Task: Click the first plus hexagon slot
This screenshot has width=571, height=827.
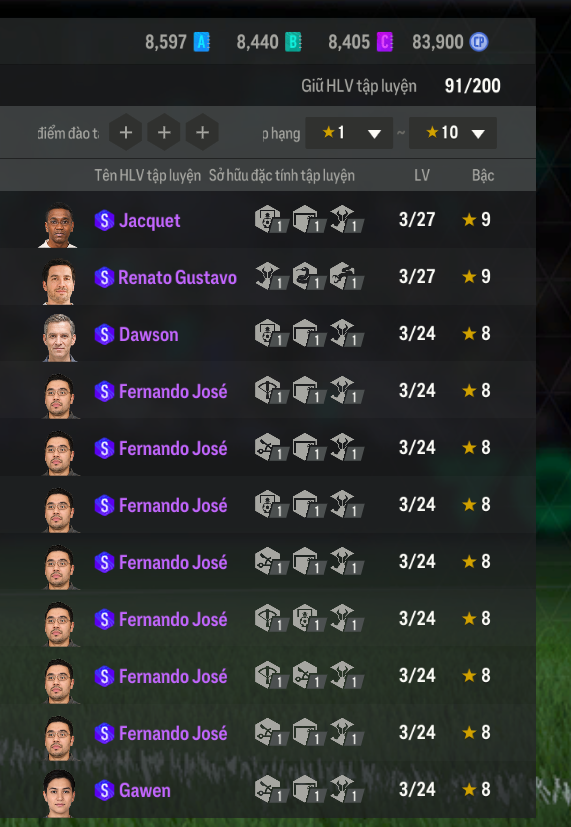Action: click(x=125, y=132)
